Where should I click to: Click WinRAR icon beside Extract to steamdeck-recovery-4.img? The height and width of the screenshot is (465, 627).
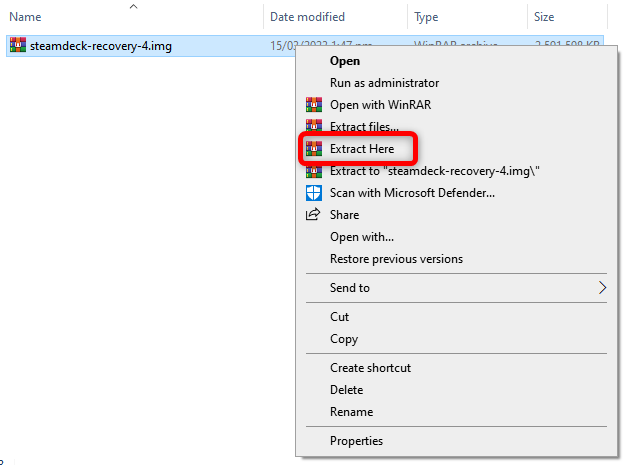tap(312, 171)
